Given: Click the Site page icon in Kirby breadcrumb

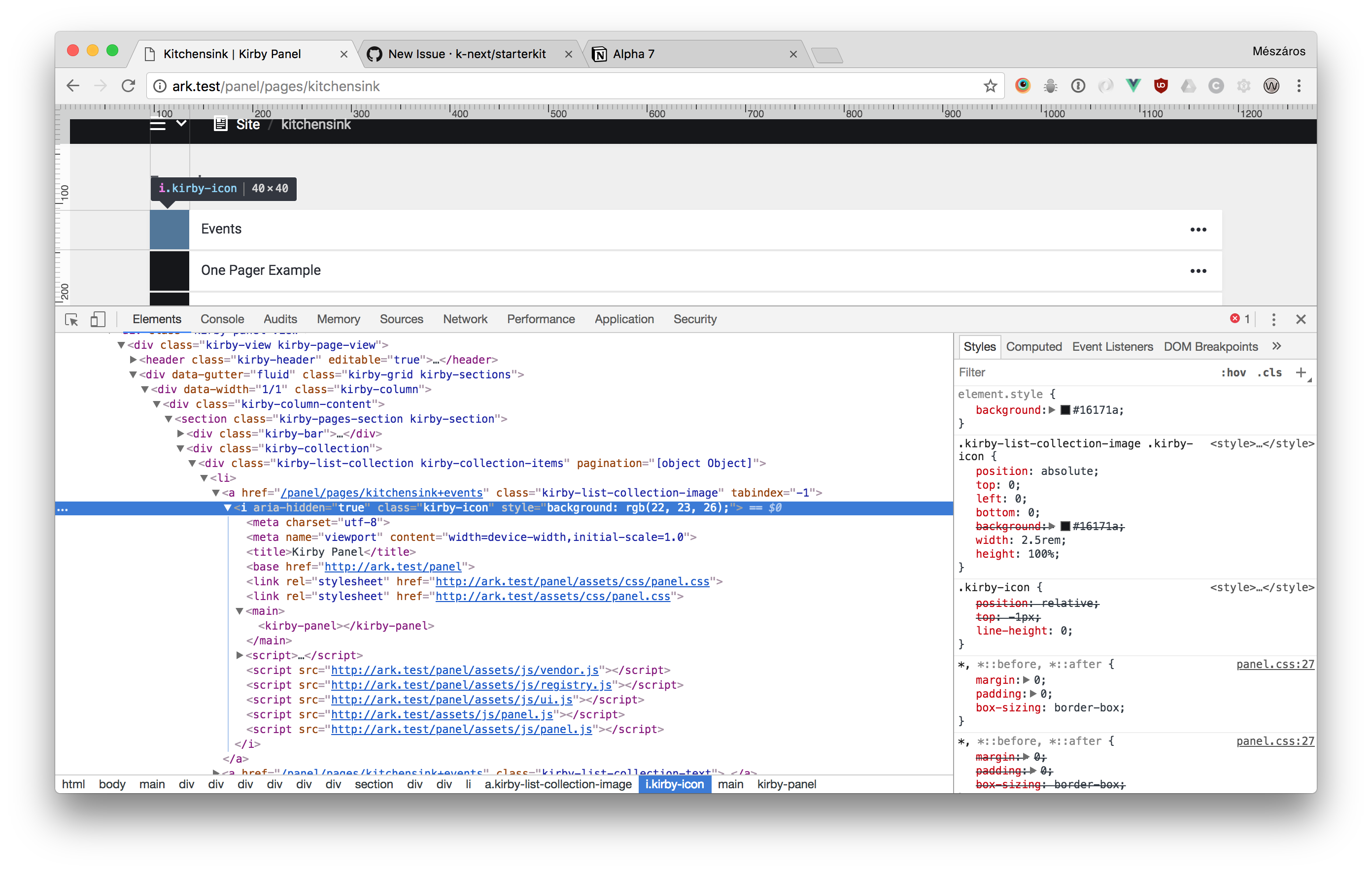Looking at the screenshot, I should coord(221,124).
